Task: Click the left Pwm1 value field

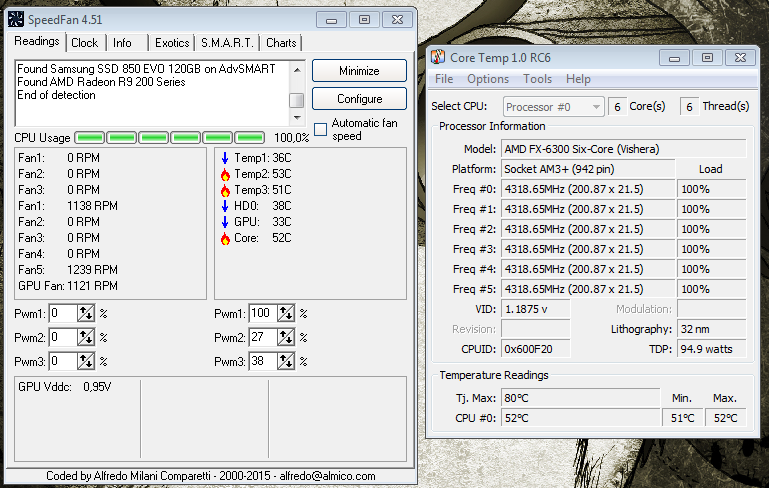Action: 63,313
